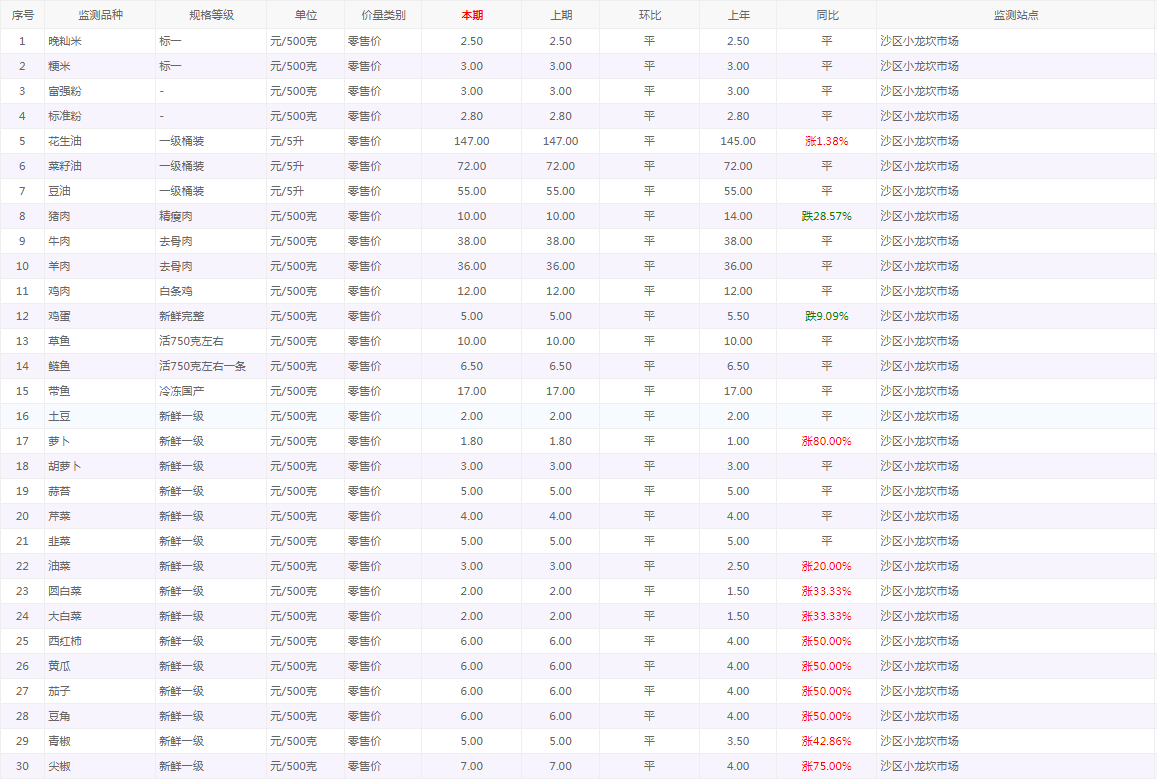Click the 规格等级 column header
This screenshot has width=1157, height=779.
(210, 15)
